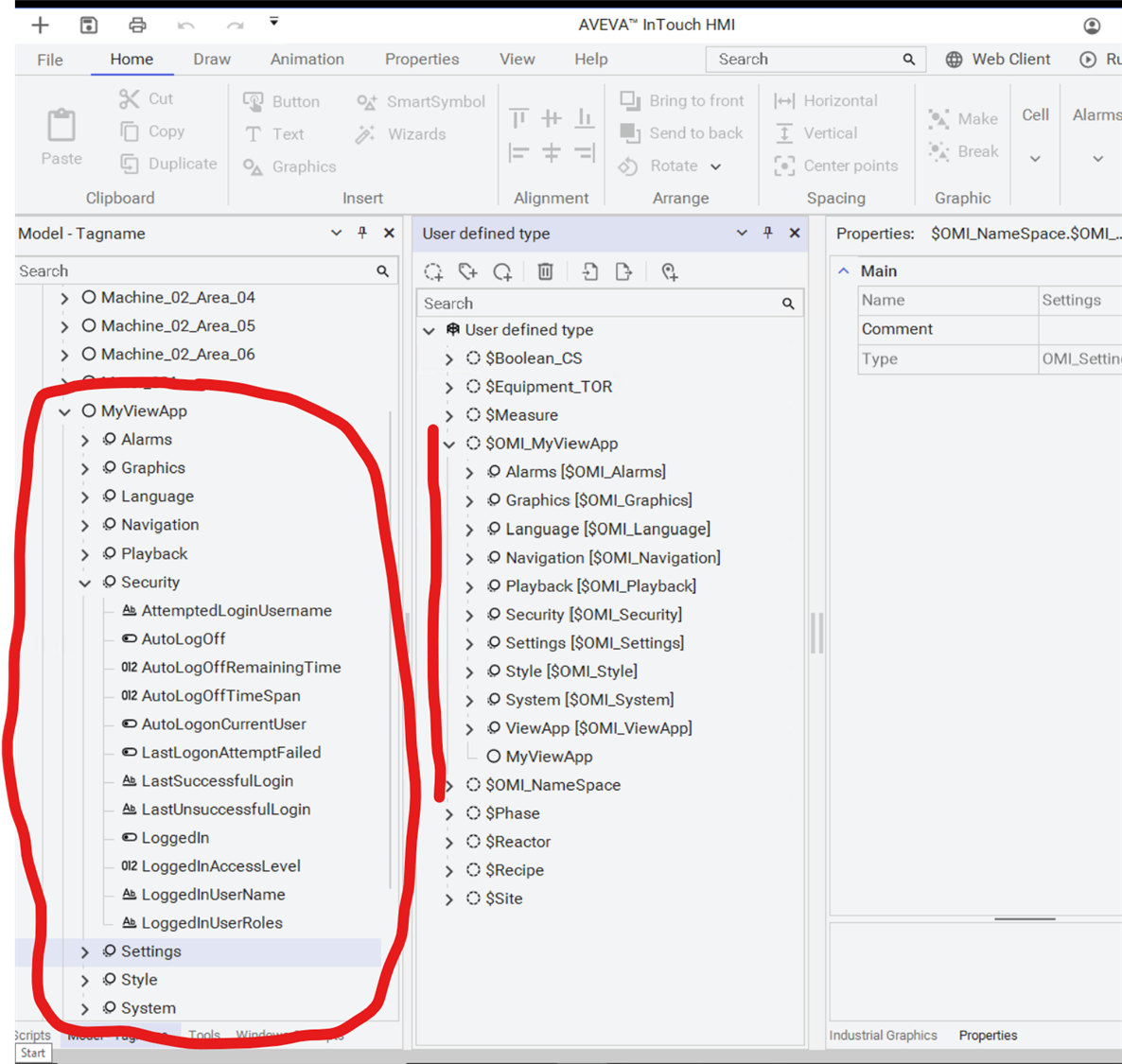Collapse the Main properties section

pos(844,271)
